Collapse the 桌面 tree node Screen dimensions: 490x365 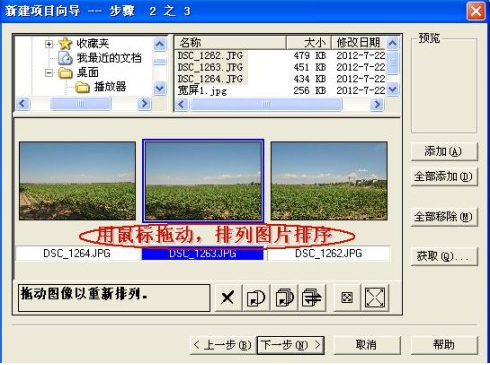[49, 73]
